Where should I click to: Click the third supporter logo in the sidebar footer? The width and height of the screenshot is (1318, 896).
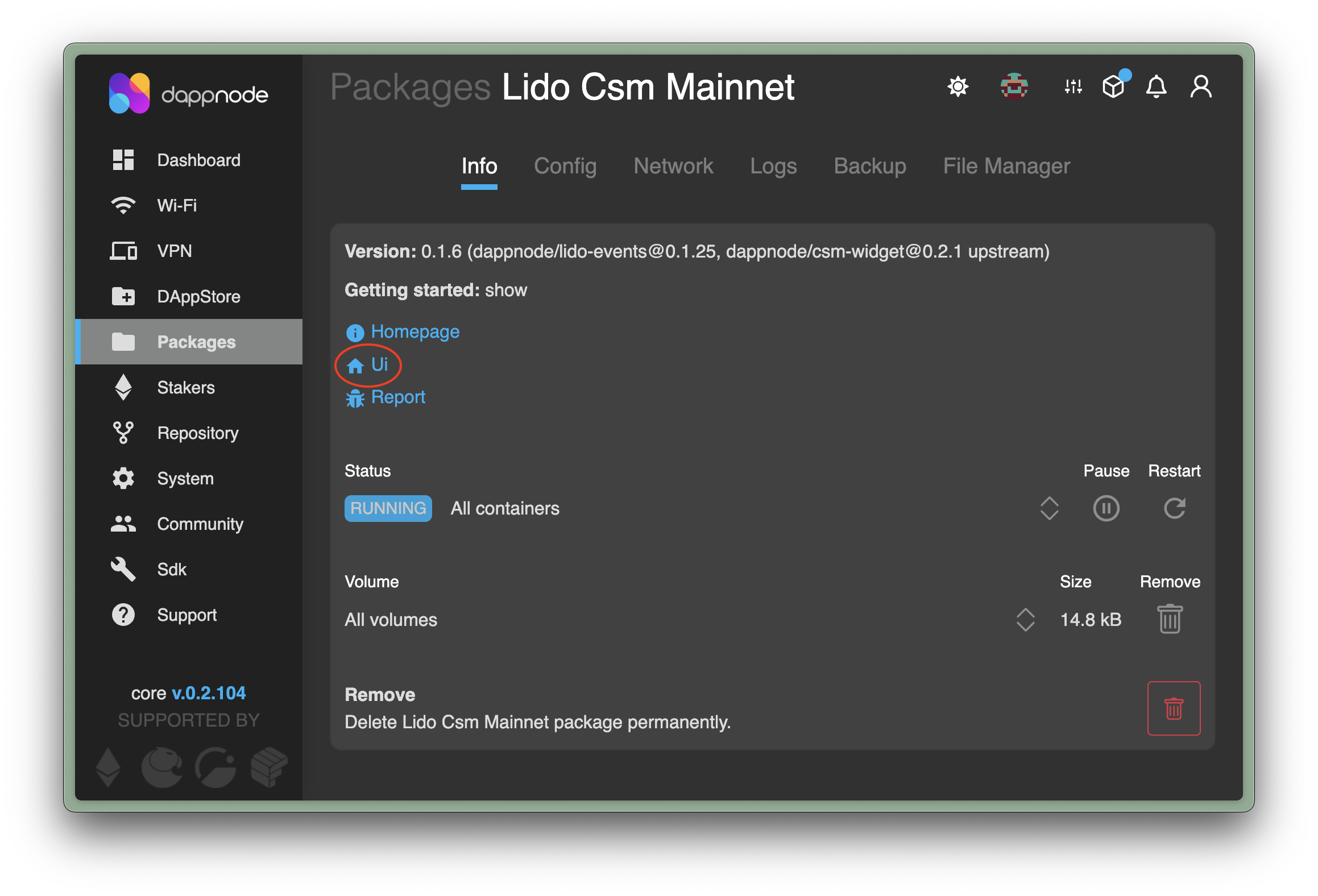tap(215, 767)
